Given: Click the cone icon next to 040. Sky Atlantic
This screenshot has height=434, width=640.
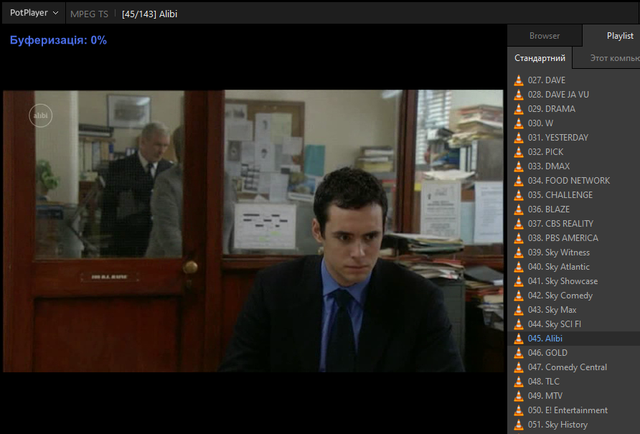Looking at the screenshot, I should point(518,267).
